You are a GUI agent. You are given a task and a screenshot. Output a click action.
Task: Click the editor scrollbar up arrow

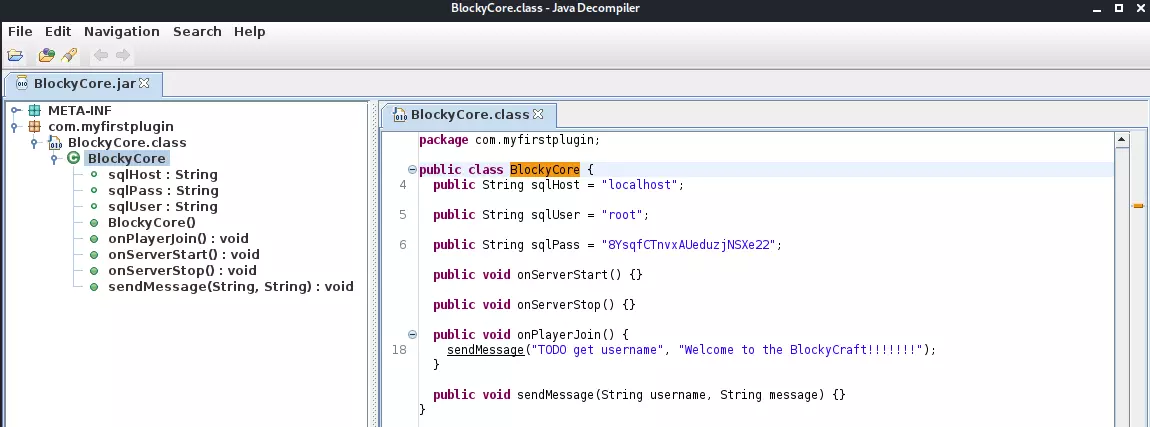coord(1122,140)
